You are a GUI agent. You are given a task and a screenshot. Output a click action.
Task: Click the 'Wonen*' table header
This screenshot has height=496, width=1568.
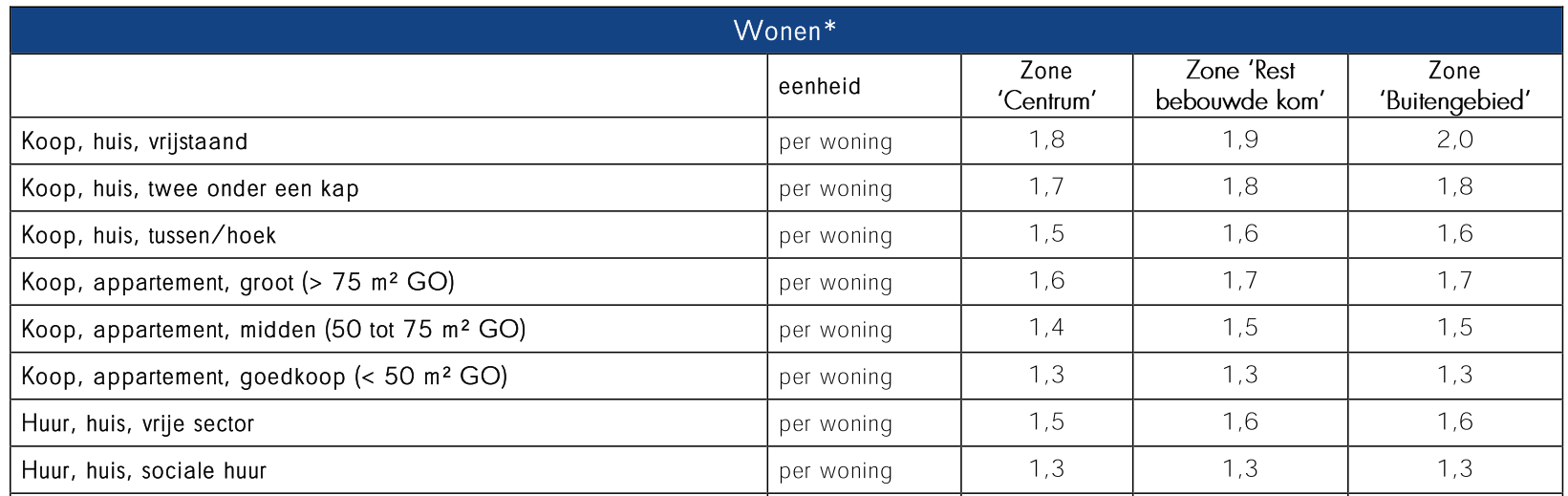pyautogui.click(x=785, y=31)
